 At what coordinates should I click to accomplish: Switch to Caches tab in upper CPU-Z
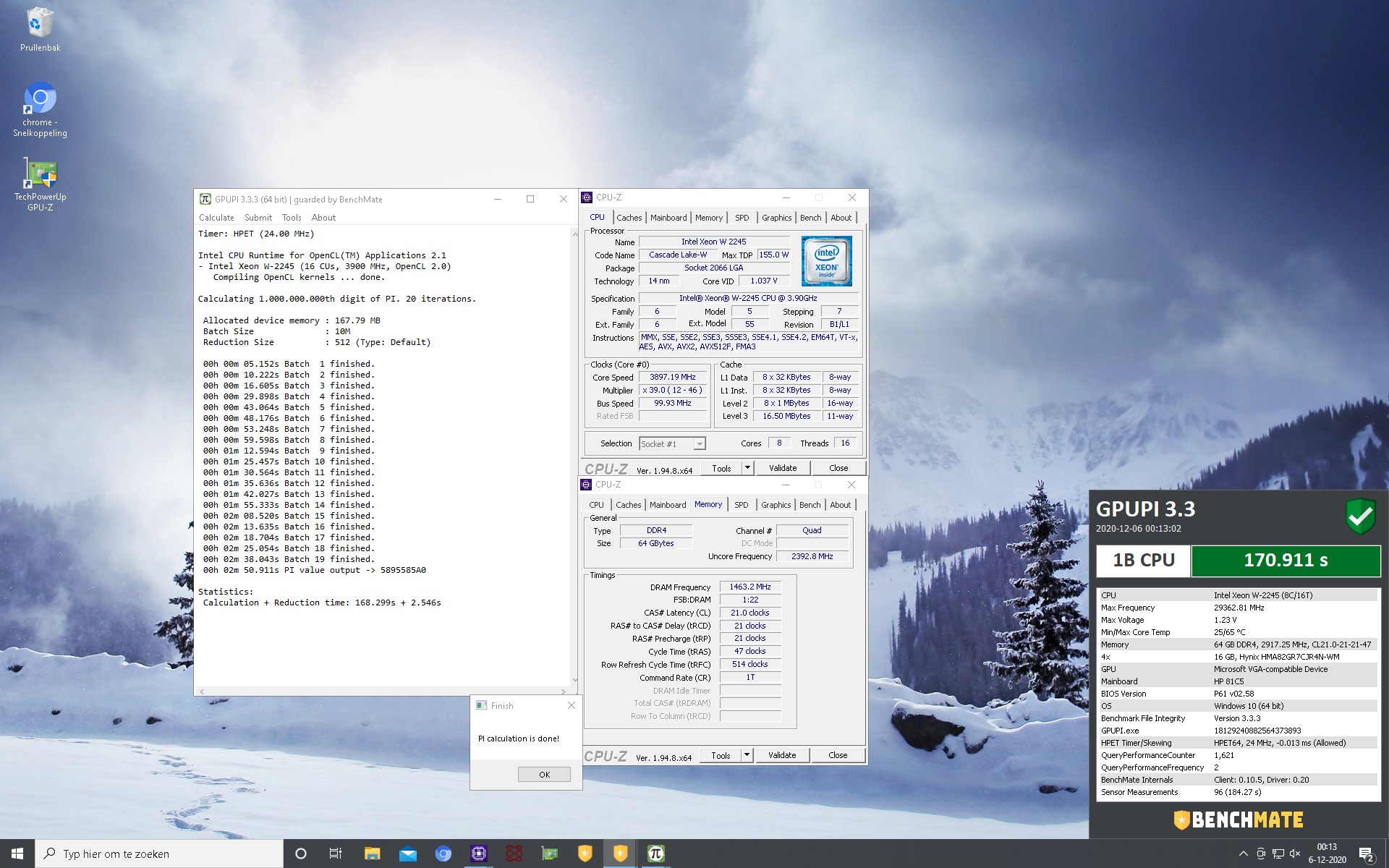click(629, 218)
